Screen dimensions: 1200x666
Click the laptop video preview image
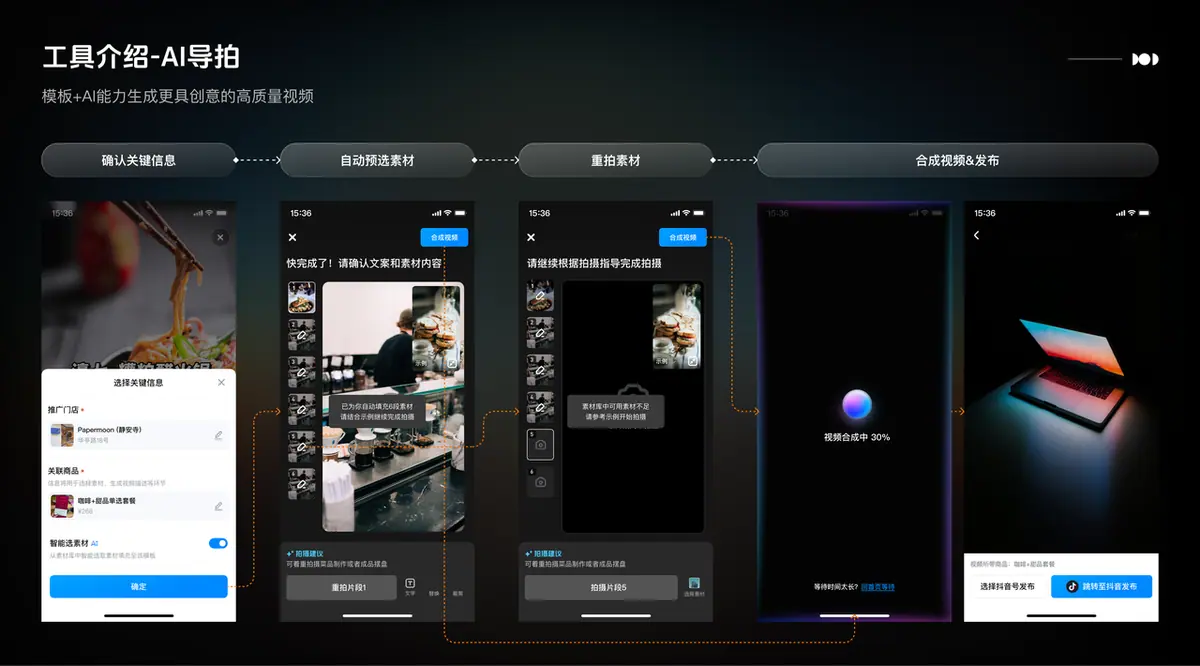coord(1062,378)
